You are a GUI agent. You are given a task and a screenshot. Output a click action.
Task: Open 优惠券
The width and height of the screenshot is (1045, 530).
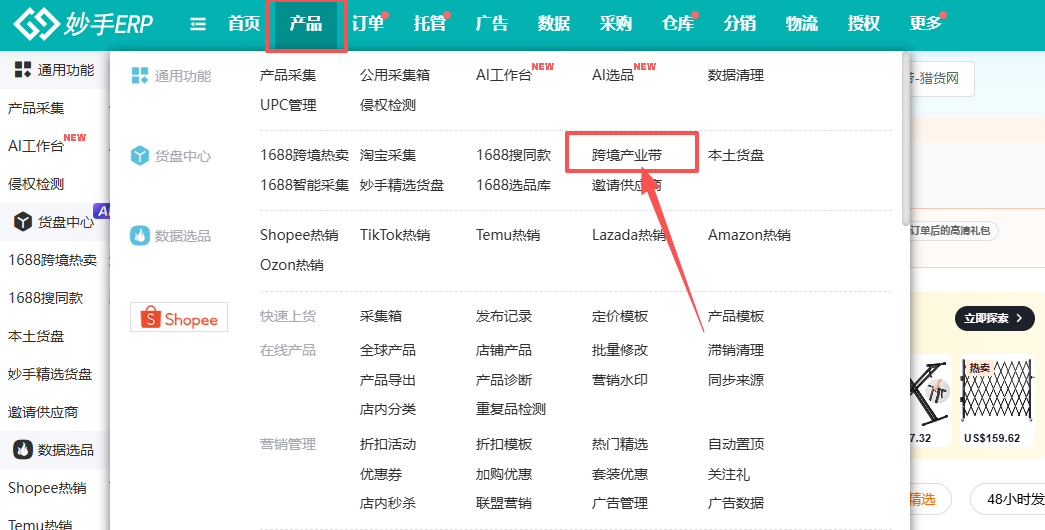tap(381, 474)
